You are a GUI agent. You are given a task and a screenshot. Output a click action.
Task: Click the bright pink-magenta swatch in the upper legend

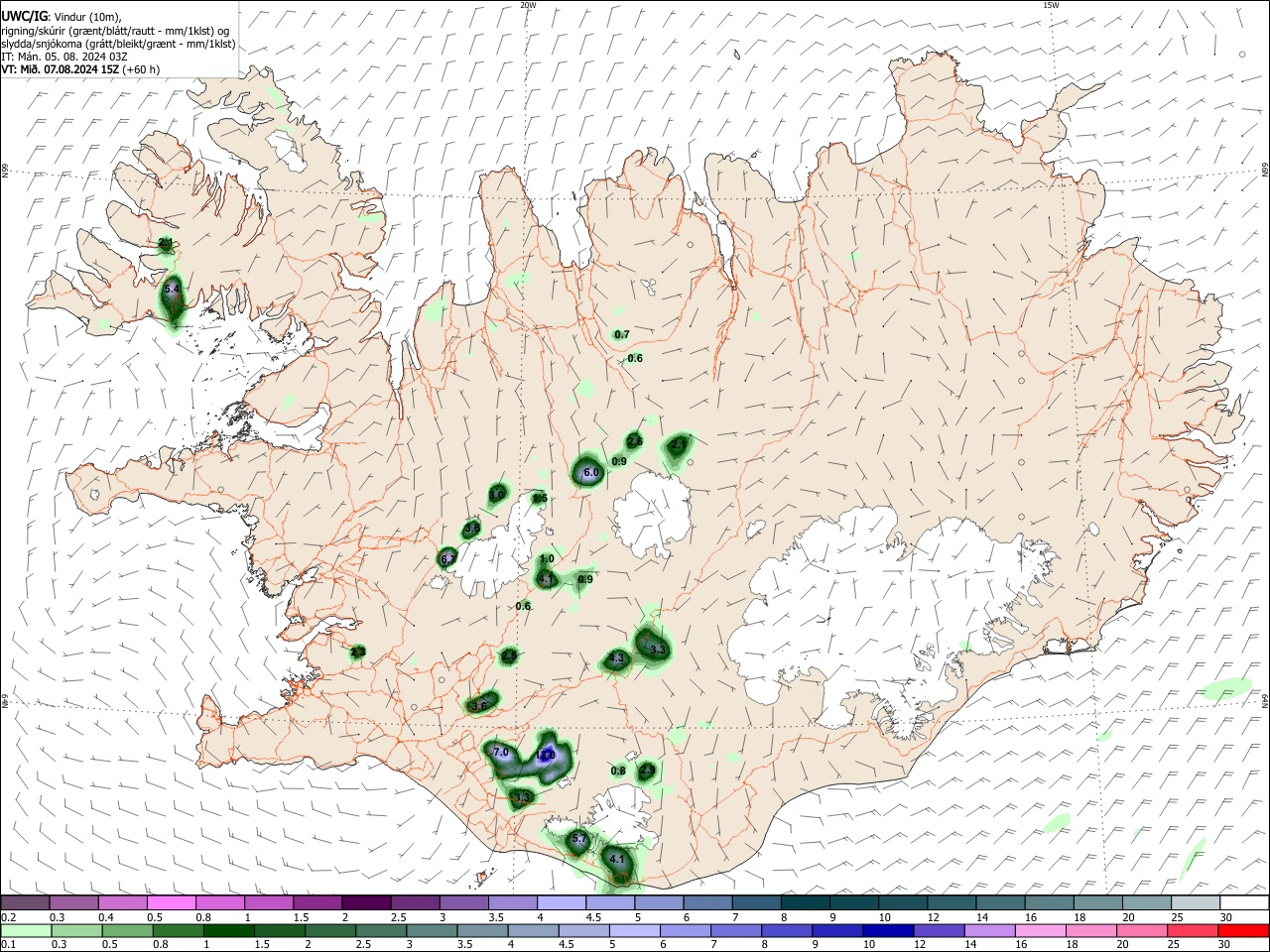tap(171, 903)
